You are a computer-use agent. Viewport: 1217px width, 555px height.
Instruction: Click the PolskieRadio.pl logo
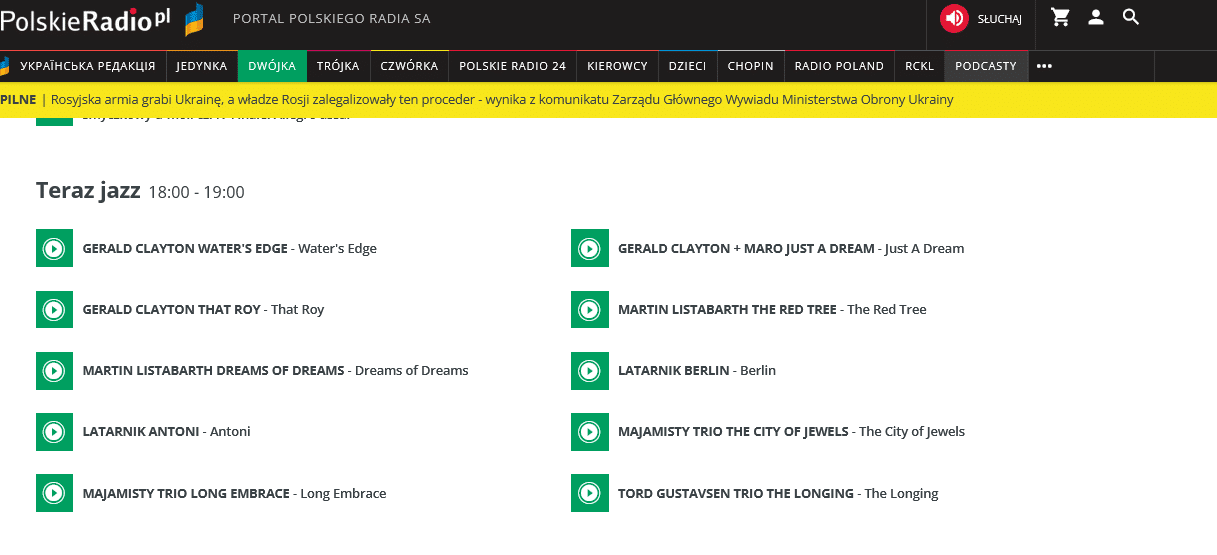tap(86, 18)
